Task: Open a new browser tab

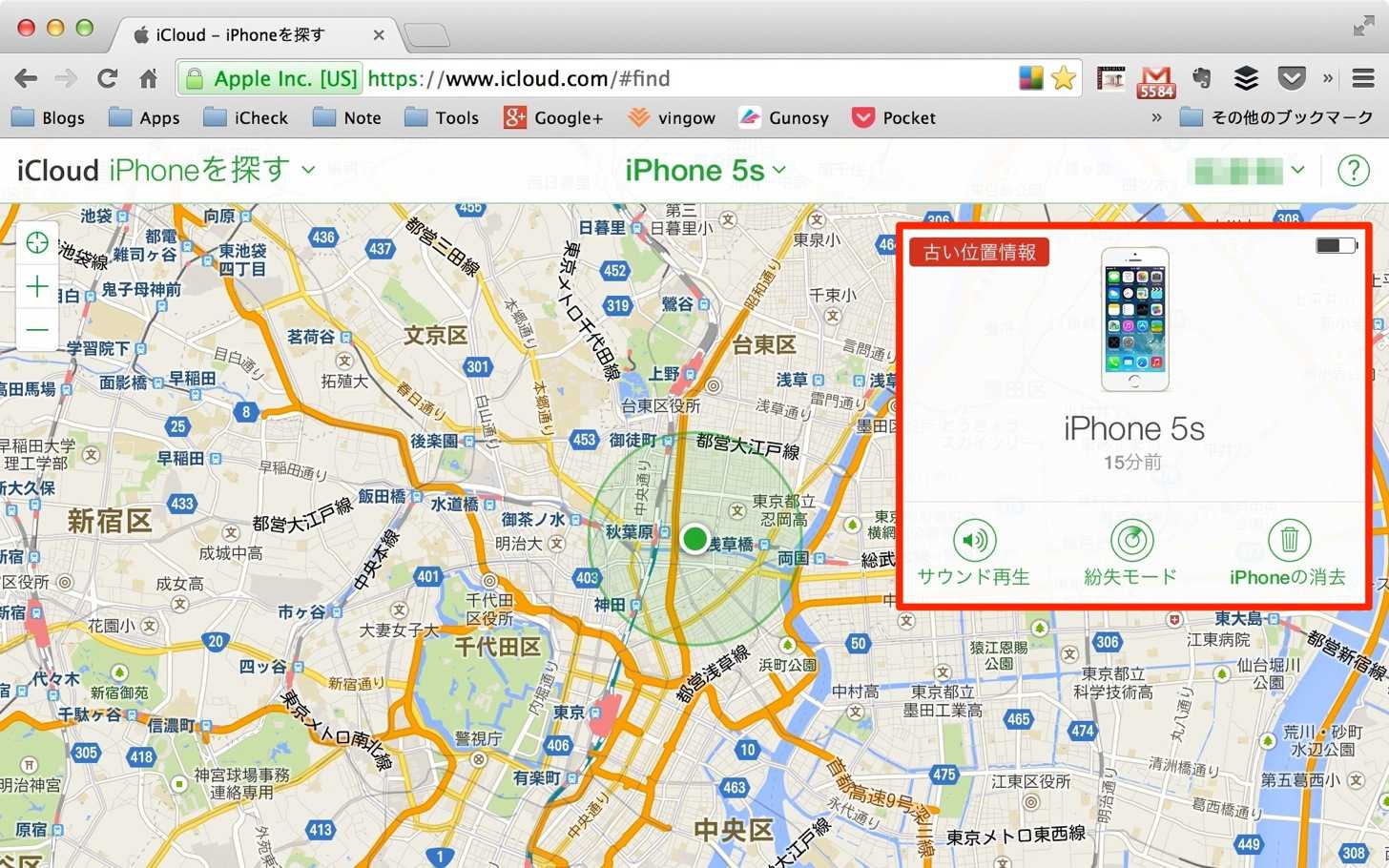Action: (x=426, y=36)
